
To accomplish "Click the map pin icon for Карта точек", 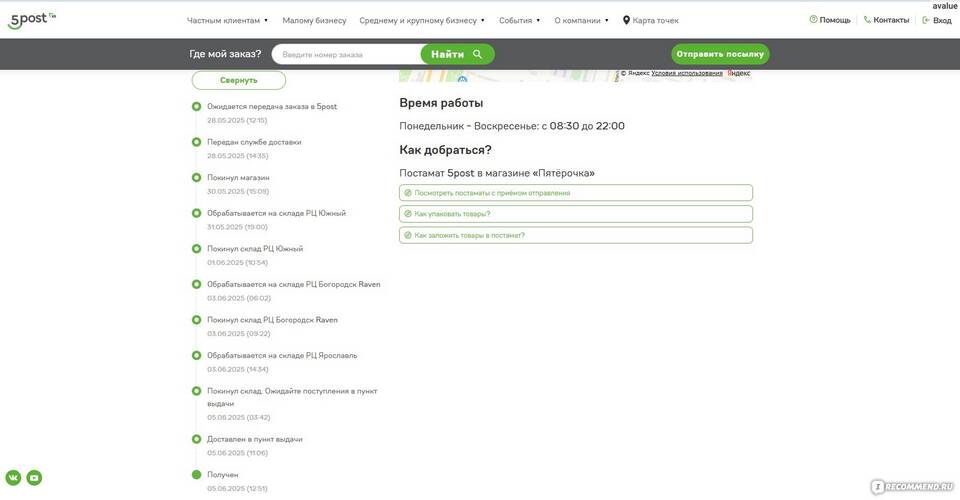I will click(x=626, y=20).
